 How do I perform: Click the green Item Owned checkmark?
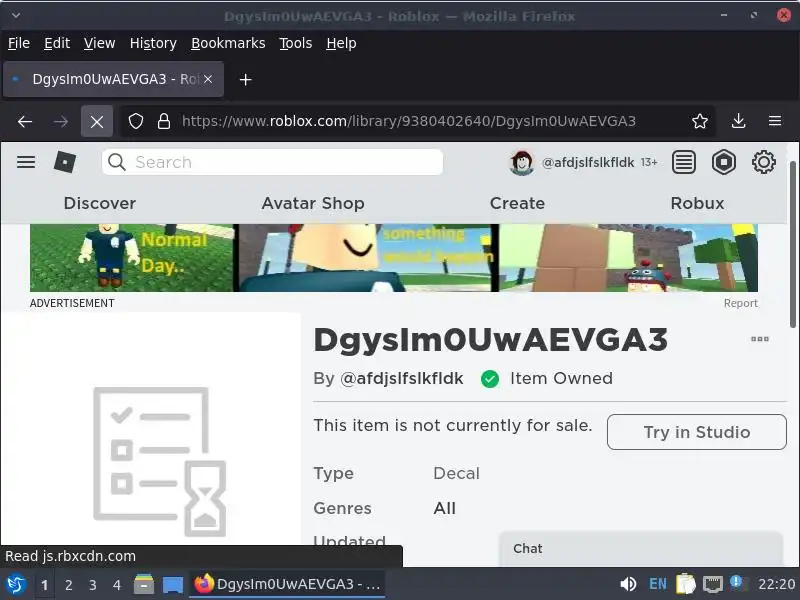click(490, 379)
